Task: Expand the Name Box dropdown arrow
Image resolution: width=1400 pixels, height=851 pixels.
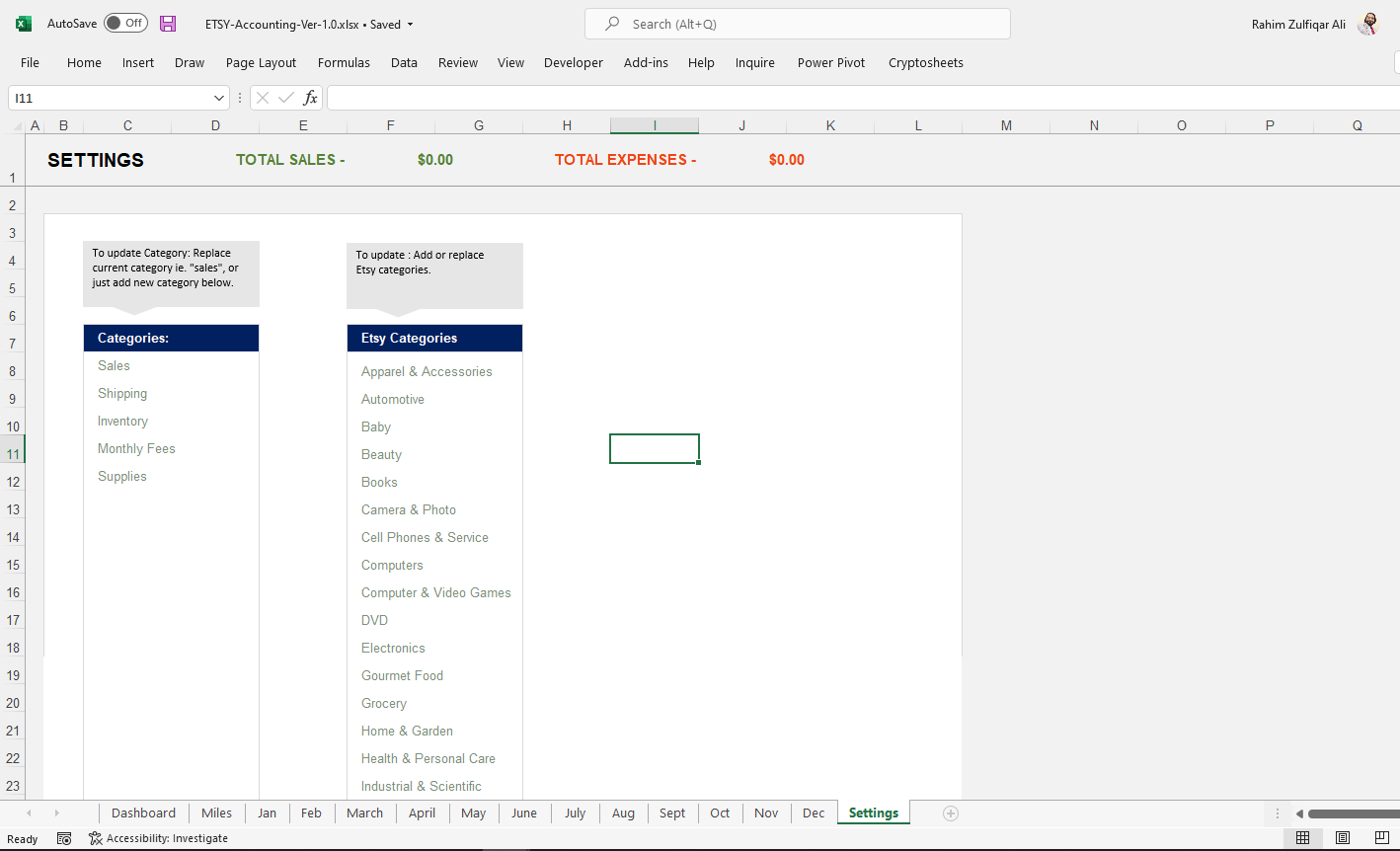Action: [219, 98]
